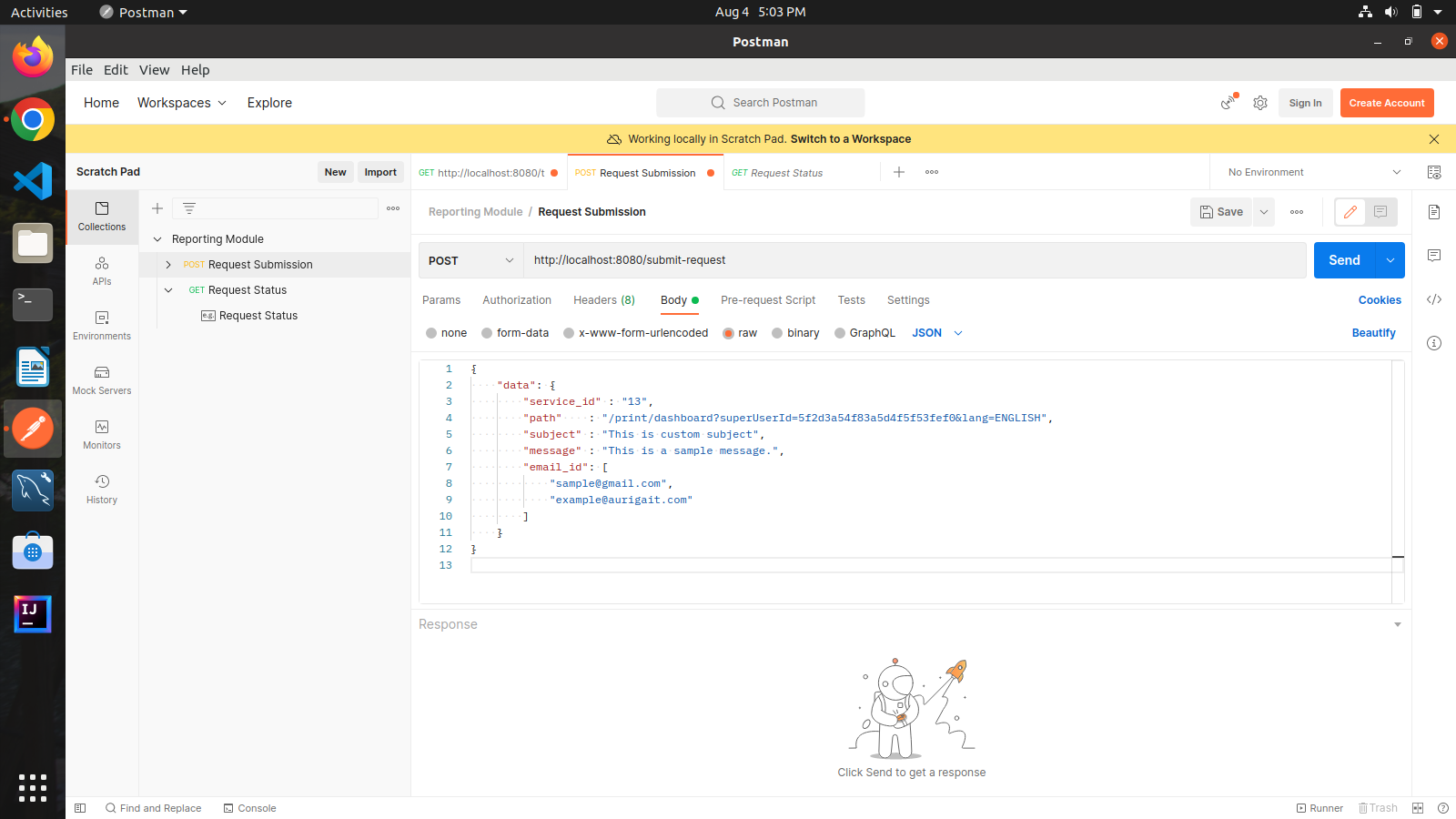Open the APIs sidebar panel
The image size is (1456, 819).
[x=102, y=271]
